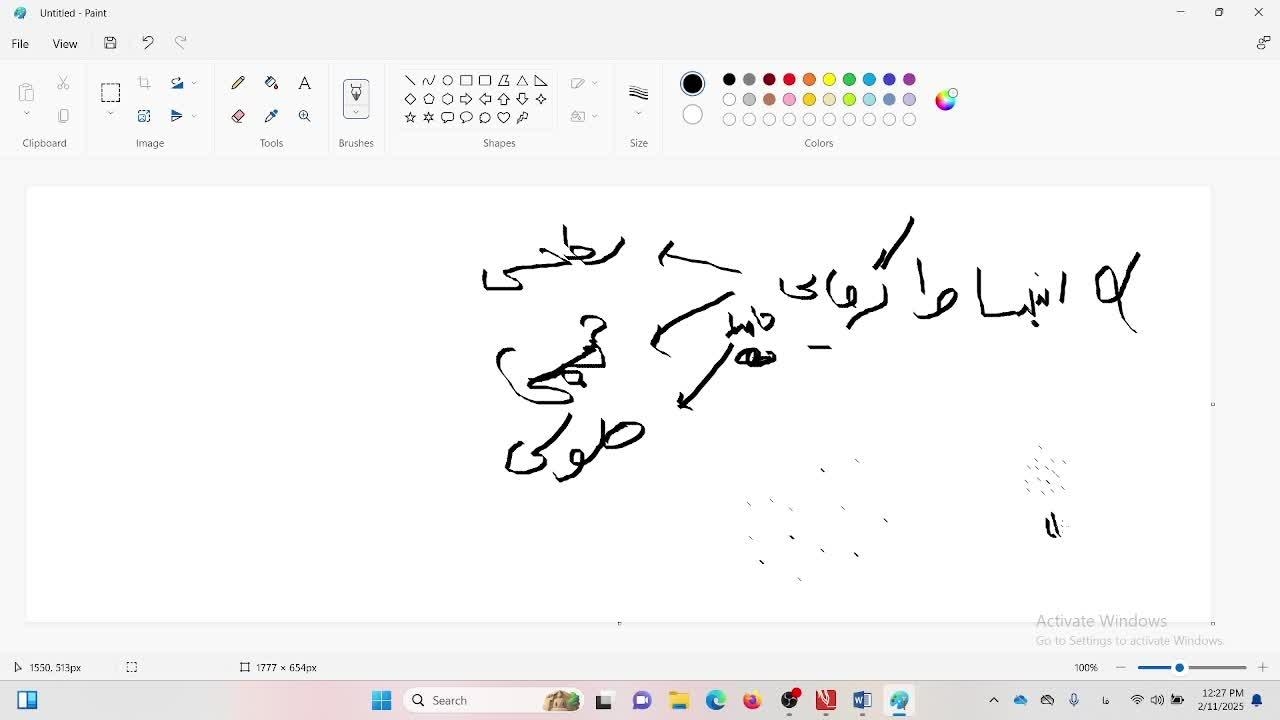
Task: Select the Text tool
Action: point(305,83)
